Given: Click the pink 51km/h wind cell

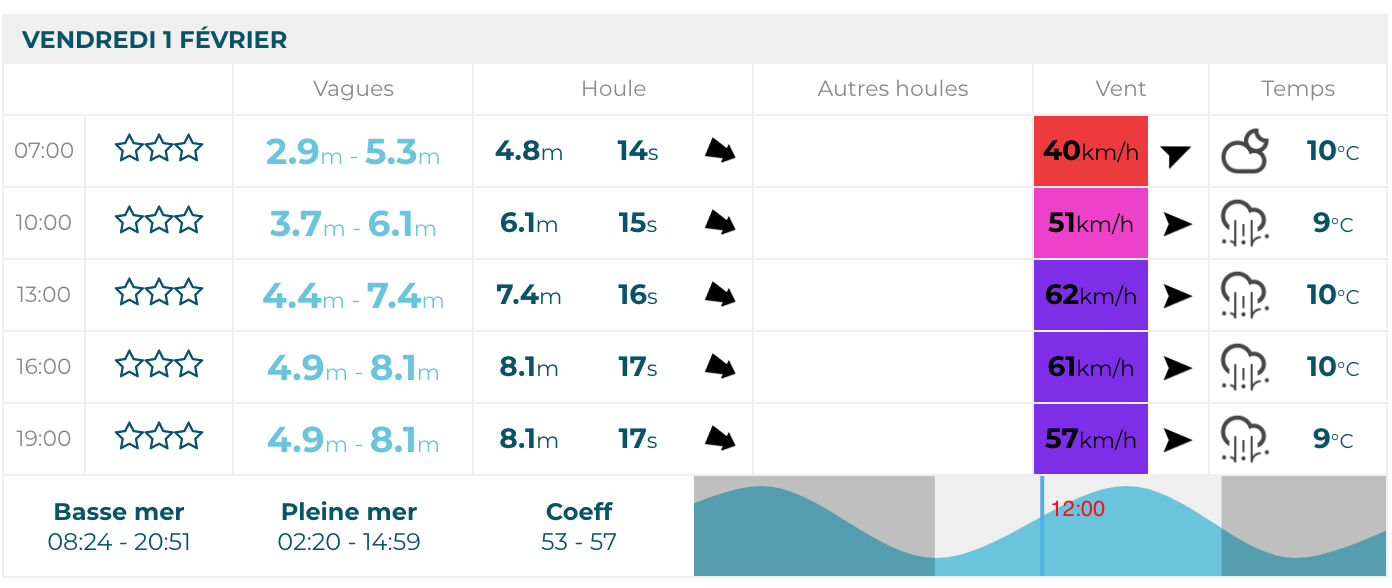Looking at the screenshot, I should [1090, 223].
